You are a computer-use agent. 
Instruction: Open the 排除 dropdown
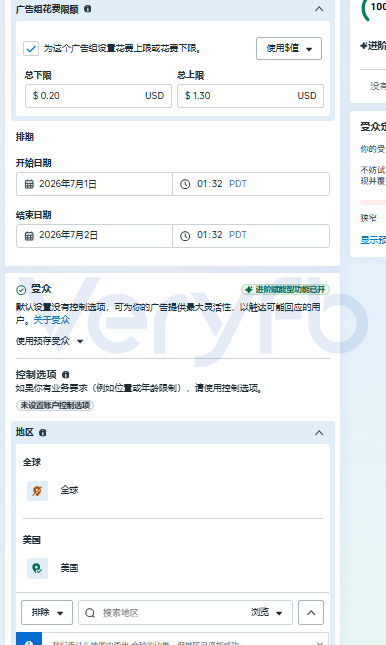click(47, 613)
